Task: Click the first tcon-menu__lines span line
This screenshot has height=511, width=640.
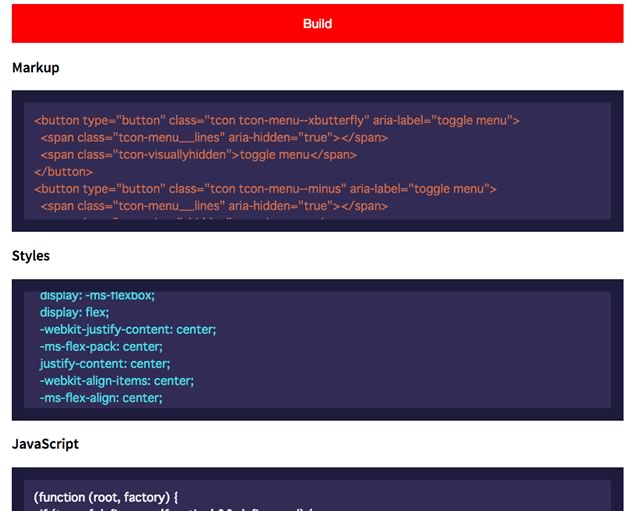Action: pyautogui.click(x=214, y=138)
